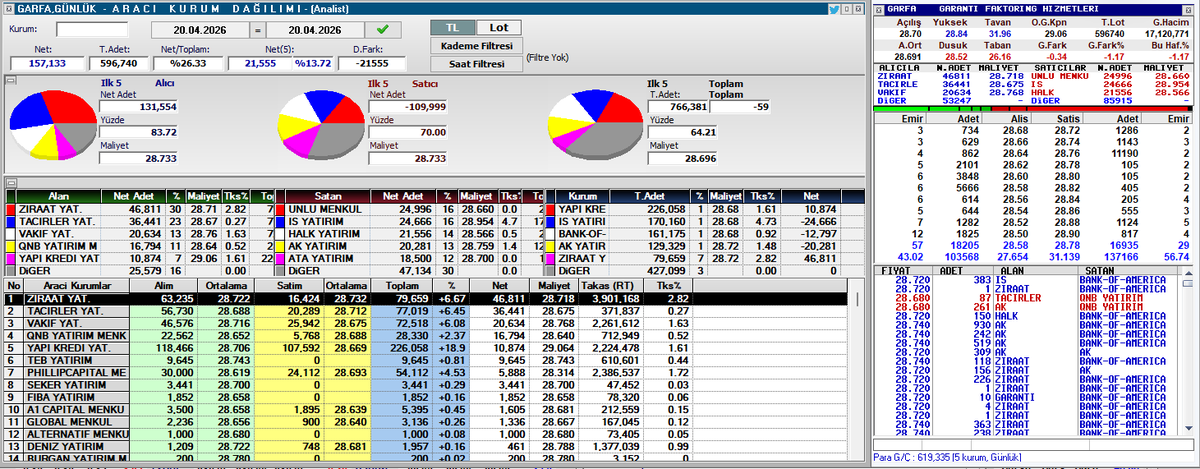Click the Net value 157,133 field

(47, 63)
